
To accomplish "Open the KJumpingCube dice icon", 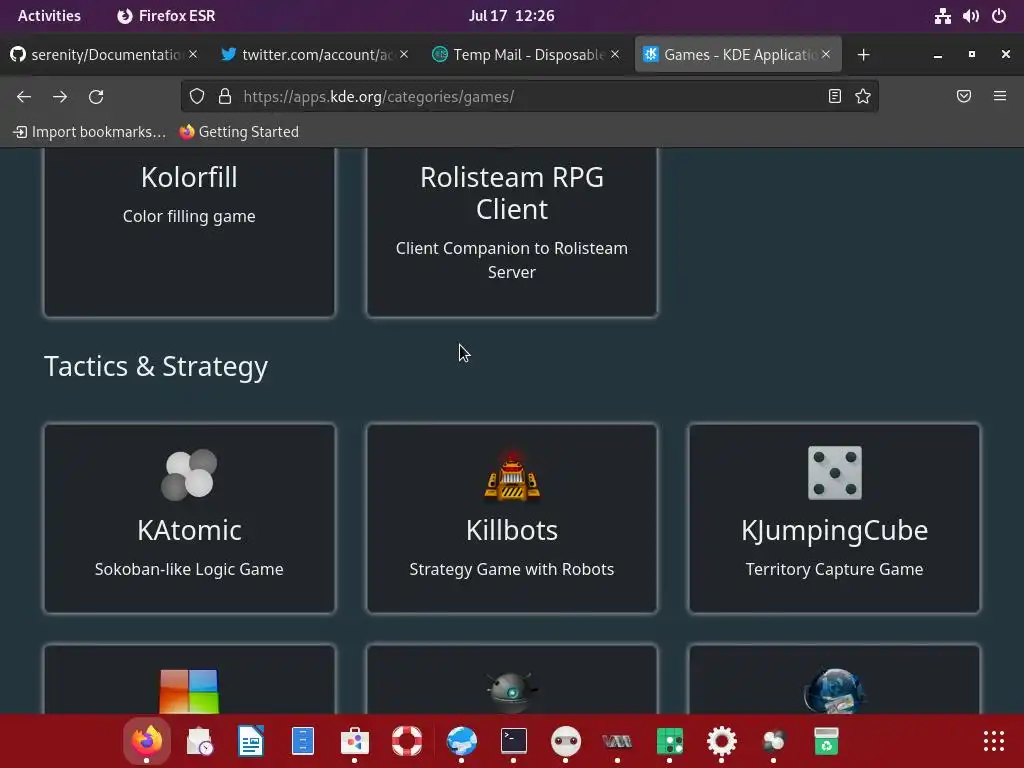I will (x=835, y=473).
